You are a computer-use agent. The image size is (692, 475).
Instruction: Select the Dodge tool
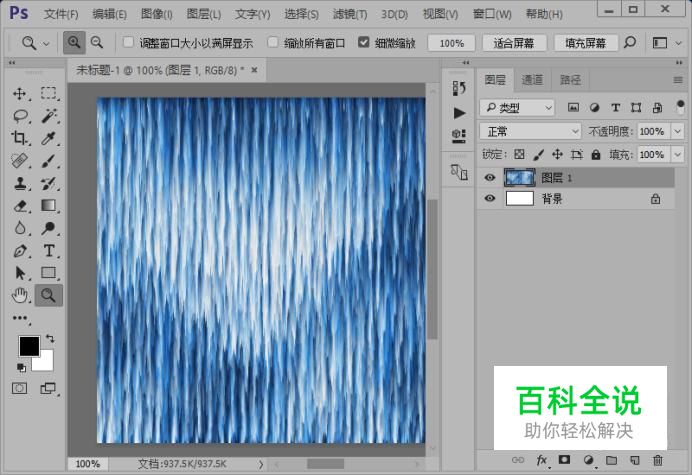pos(49,228)
